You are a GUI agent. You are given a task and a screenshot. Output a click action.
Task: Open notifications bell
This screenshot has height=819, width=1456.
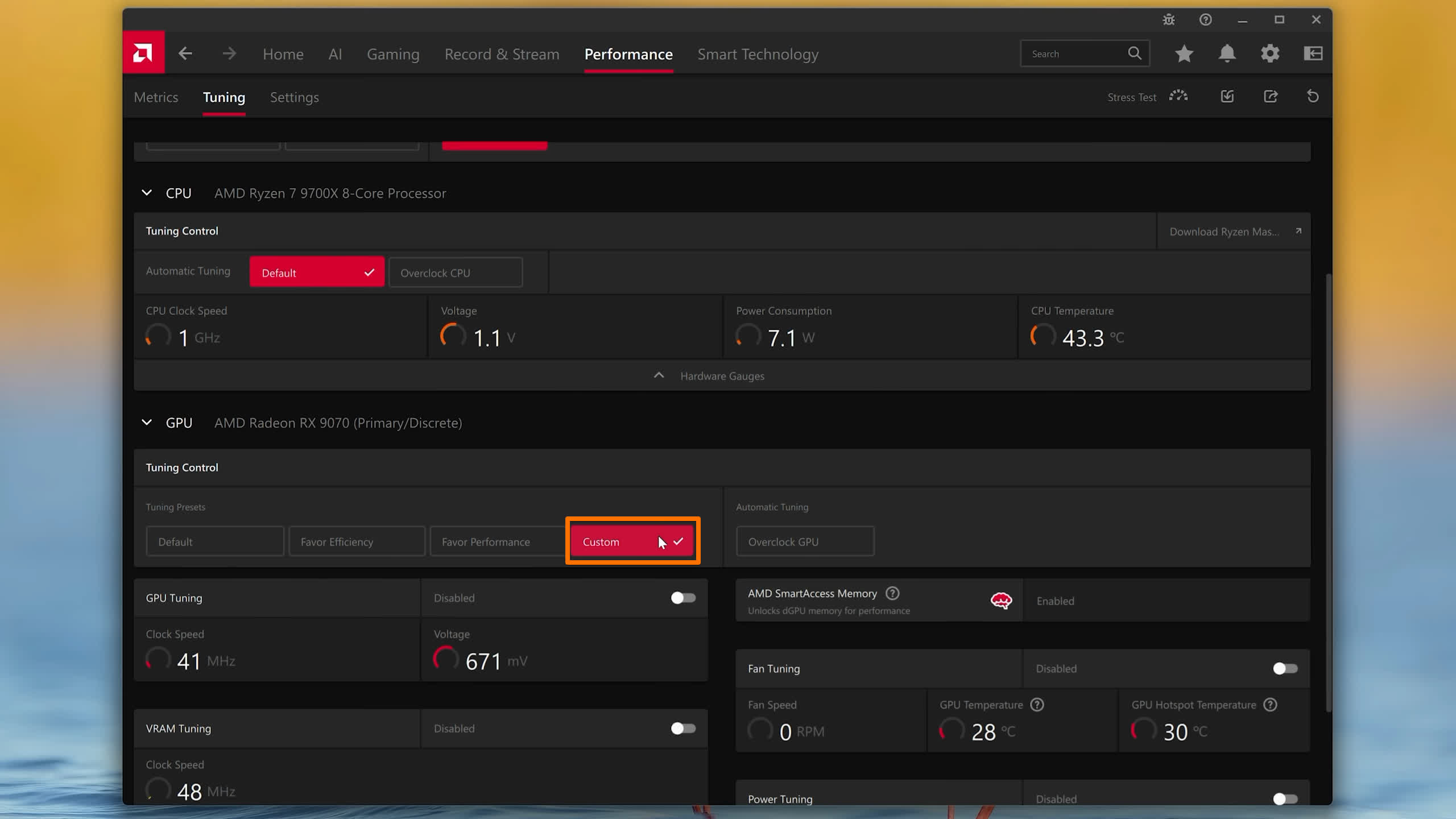[1227, 53]
